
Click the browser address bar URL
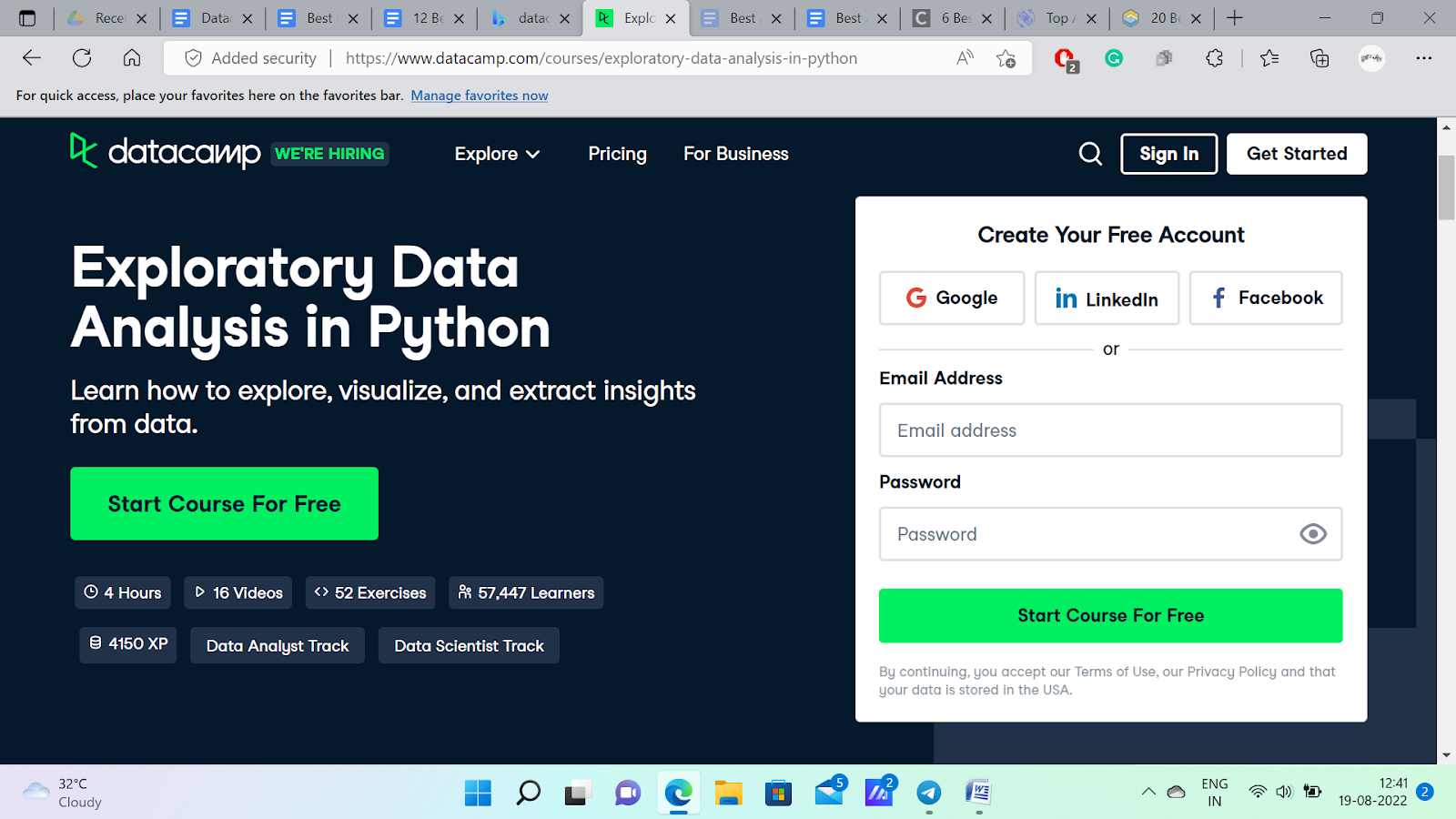click(x=602, y=58)
